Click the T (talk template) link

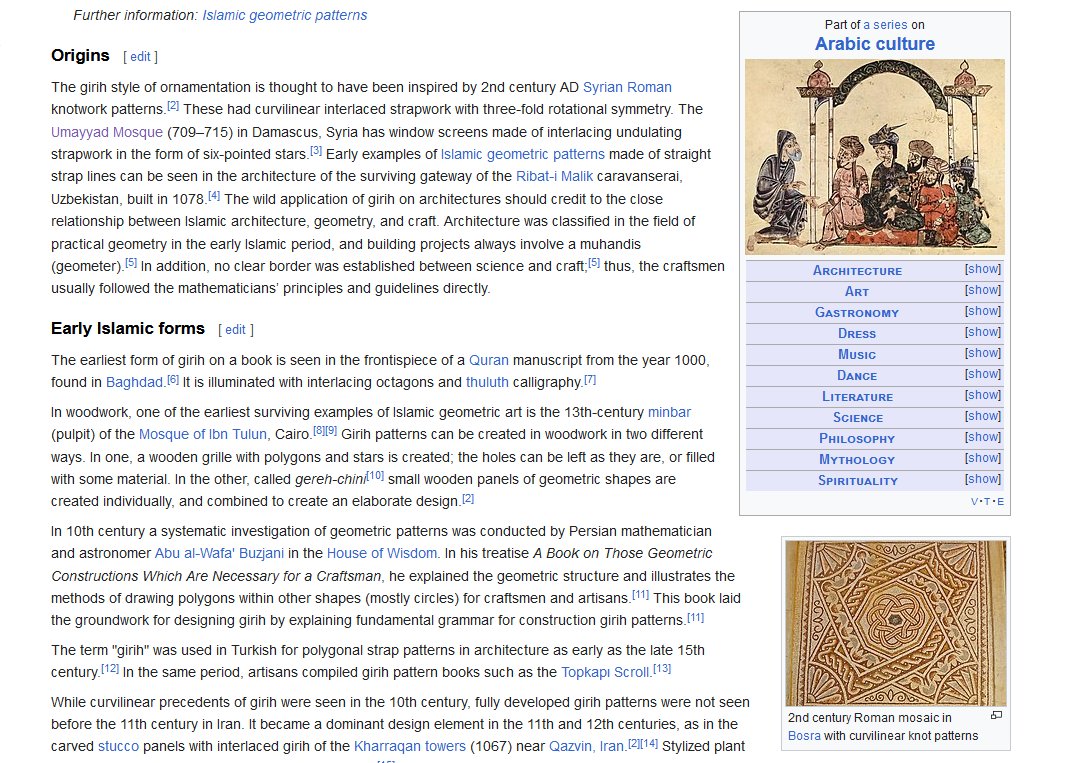pyautogui.click(x=987, y=502)
